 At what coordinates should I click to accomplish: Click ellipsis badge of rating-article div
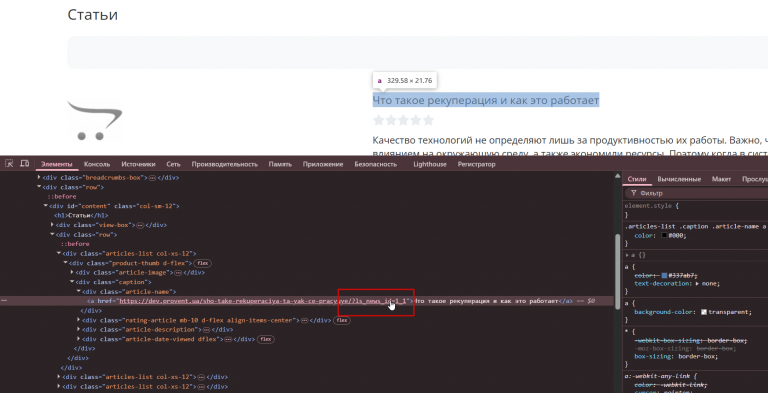pyautogui.click(x=304, y=320)
